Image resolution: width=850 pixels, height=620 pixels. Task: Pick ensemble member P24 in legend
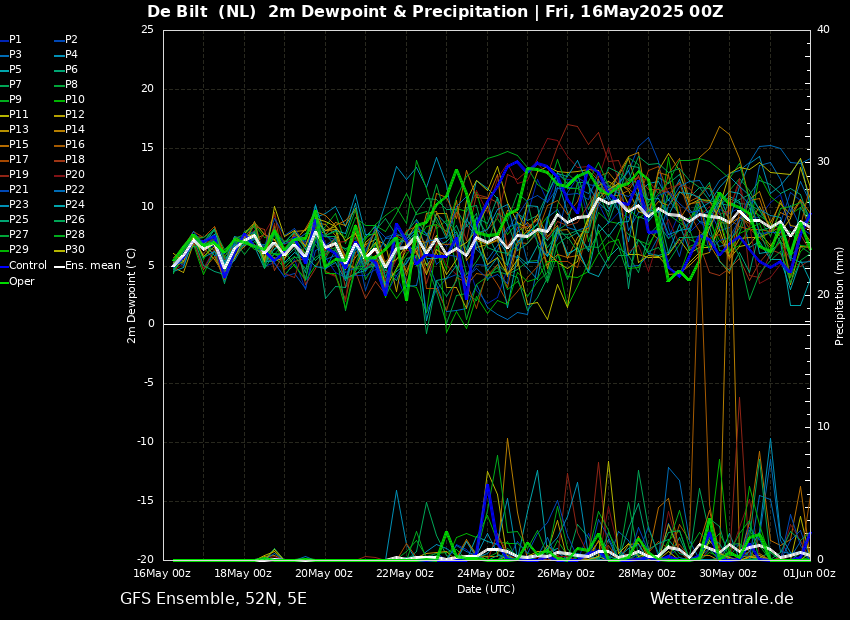tap(69, 204)
